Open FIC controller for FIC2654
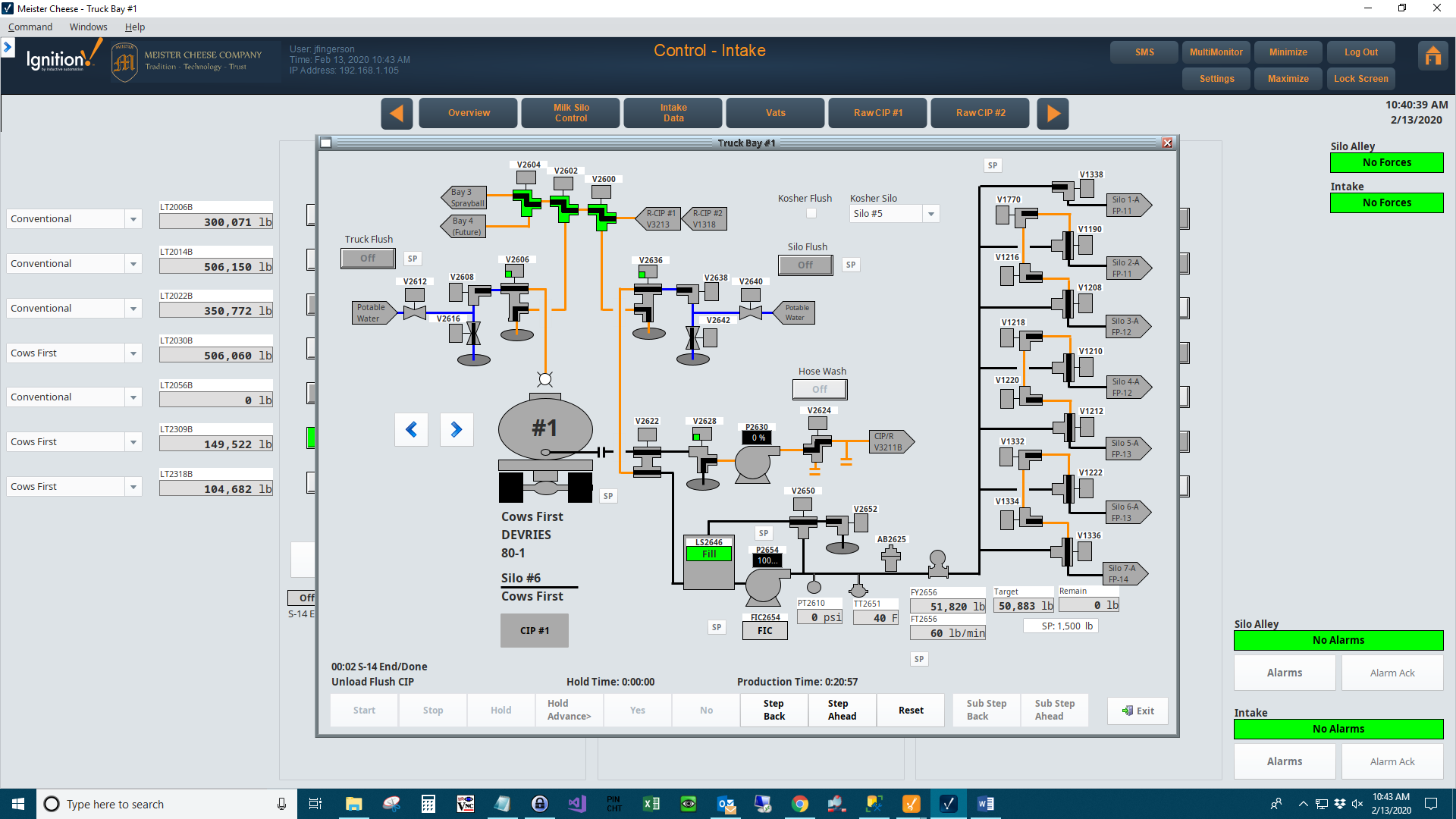 pyautogui.click(x=765, y=631)
